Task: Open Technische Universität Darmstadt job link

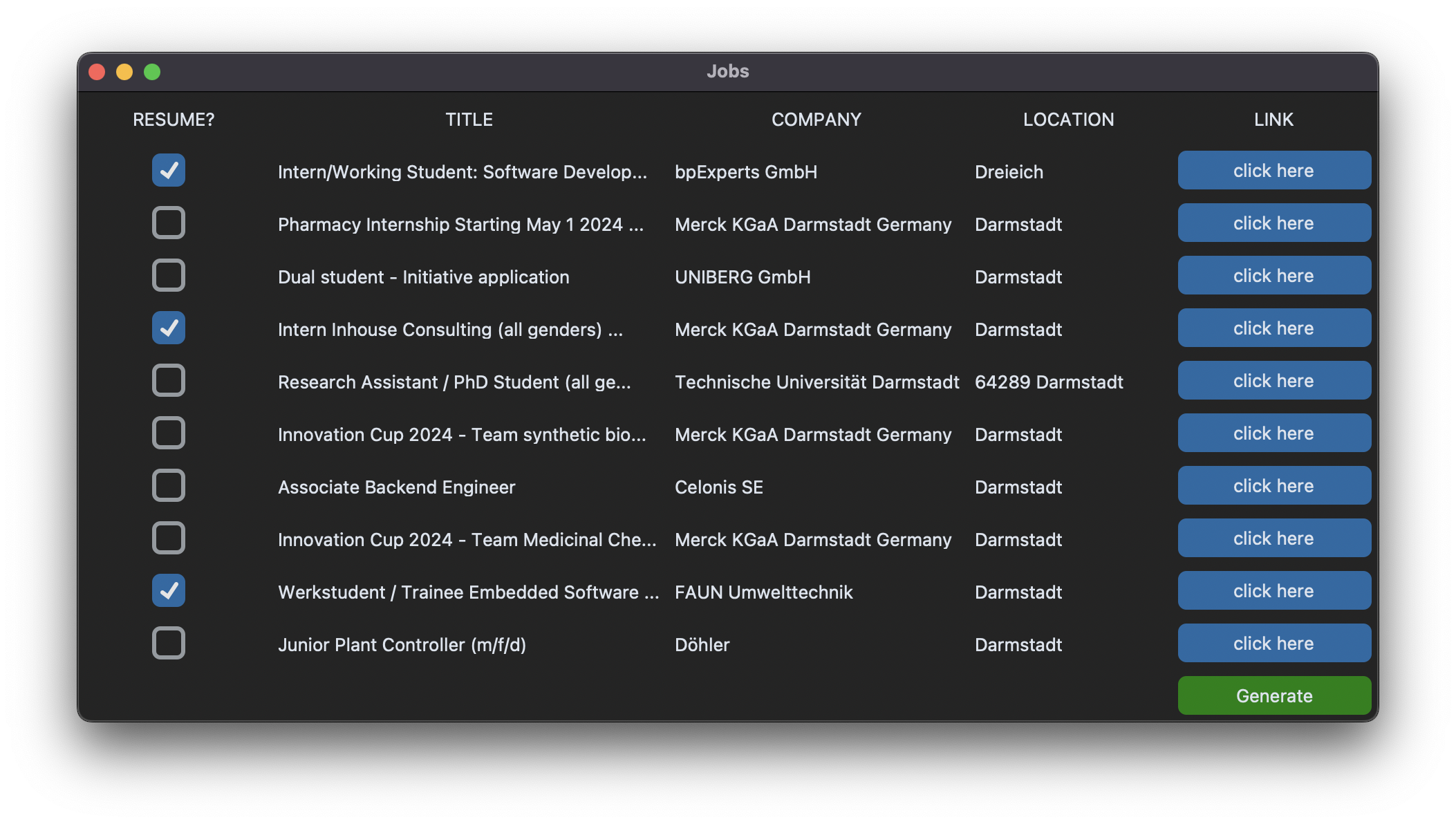Action: [x=1273, y=380]
